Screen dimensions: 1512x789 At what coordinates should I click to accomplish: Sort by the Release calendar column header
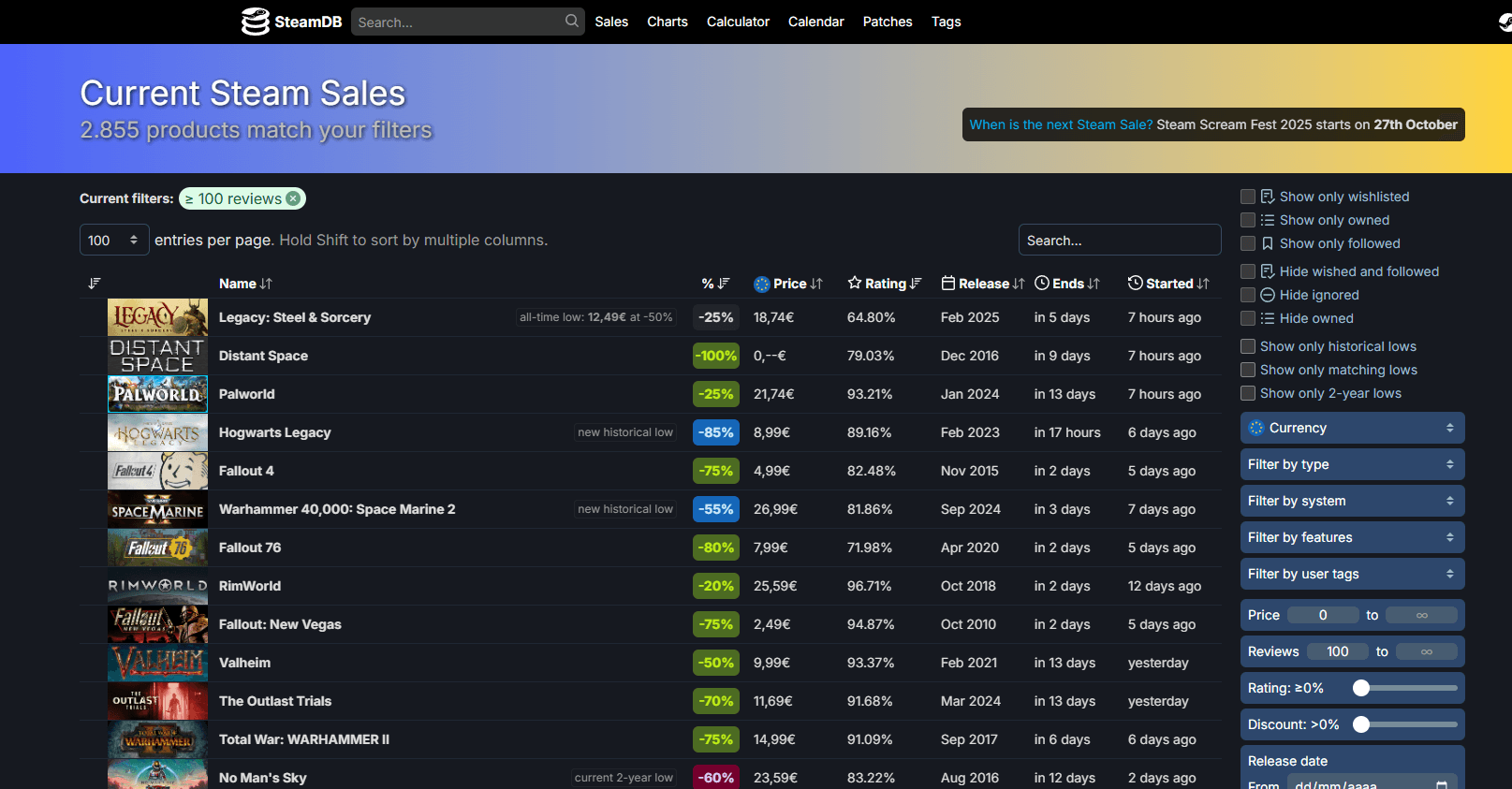(983, 284)
